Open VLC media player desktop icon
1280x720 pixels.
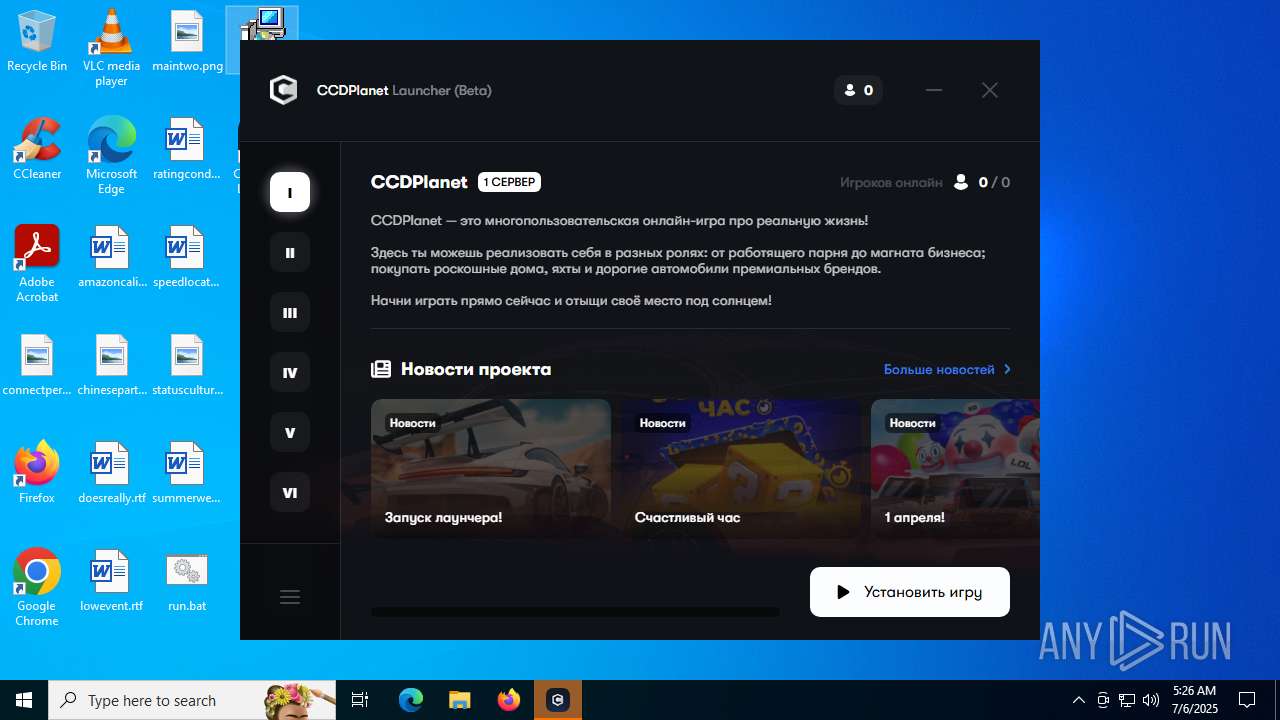click(111, 48)
